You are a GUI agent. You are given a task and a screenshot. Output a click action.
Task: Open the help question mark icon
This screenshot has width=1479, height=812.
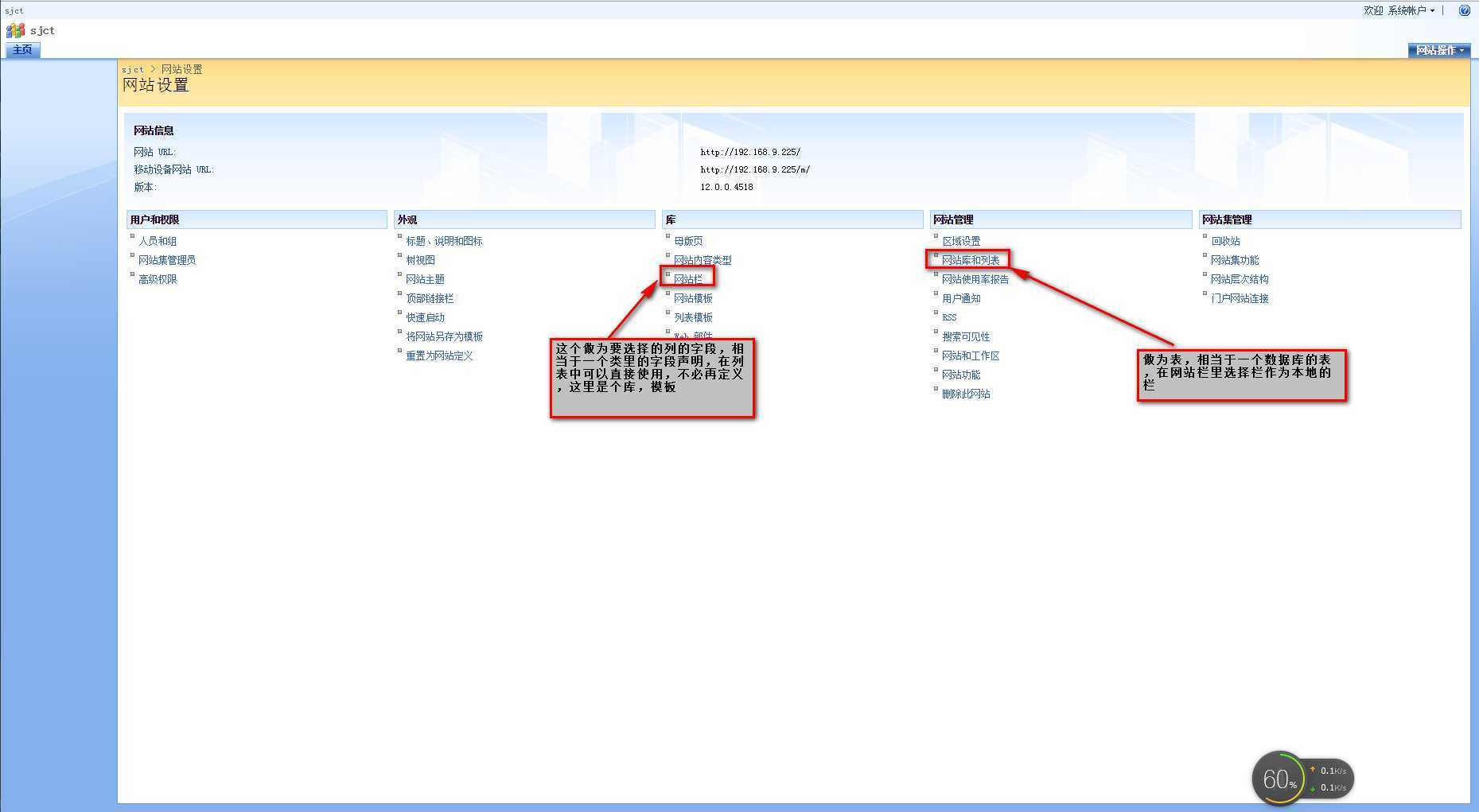tap(1465, 10)
